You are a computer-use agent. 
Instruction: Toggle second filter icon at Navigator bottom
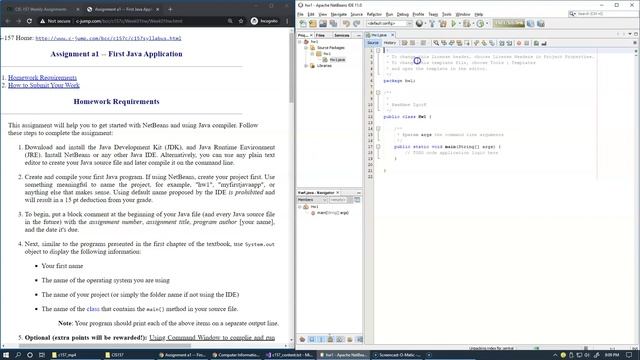tap(312, 340)
